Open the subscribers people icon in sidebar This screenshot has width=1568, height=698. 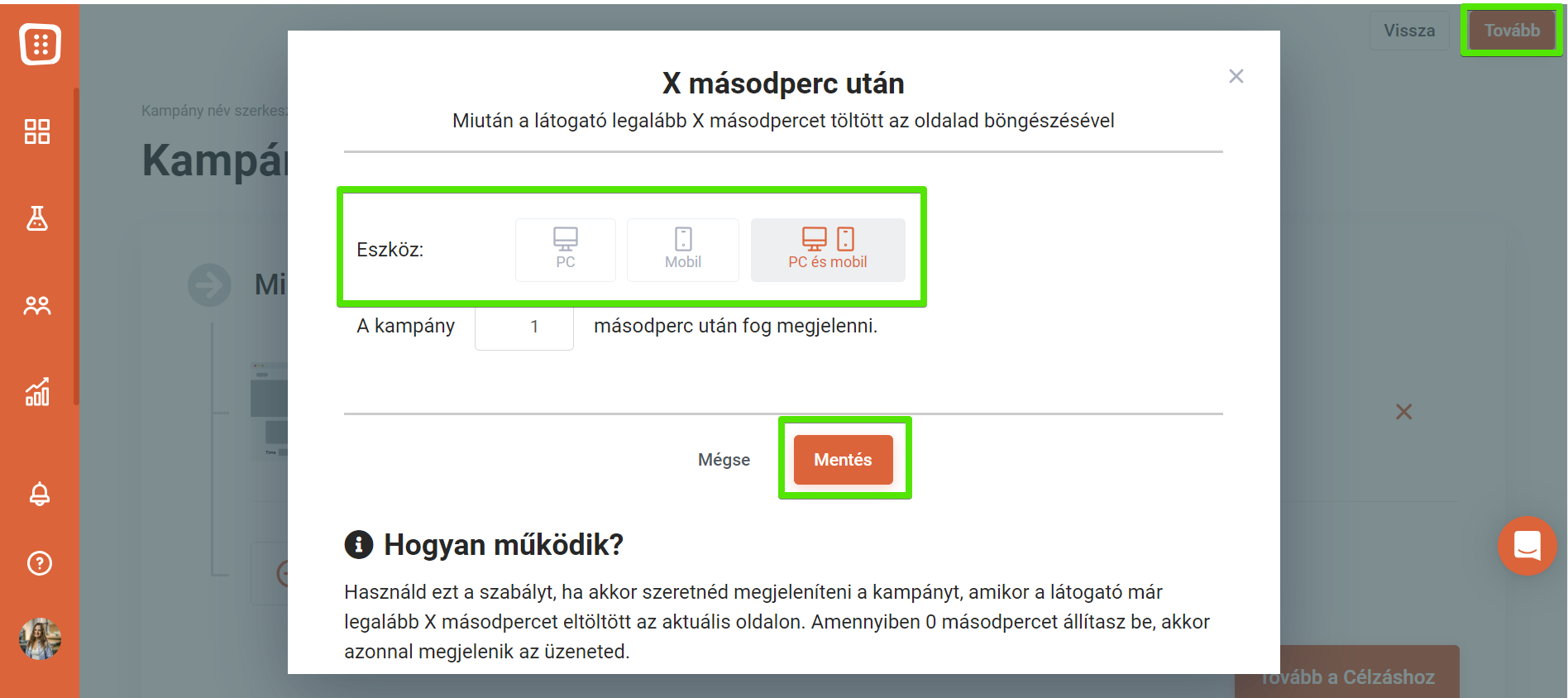coord(37,306)
